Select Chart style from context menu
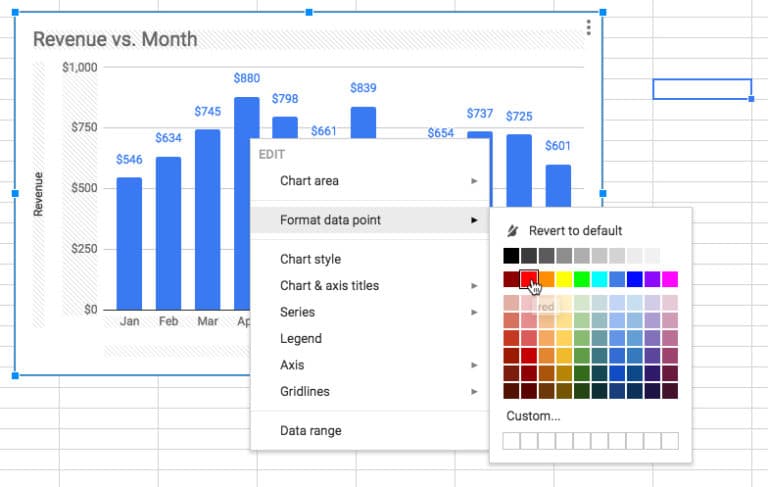 pos(310,259)
